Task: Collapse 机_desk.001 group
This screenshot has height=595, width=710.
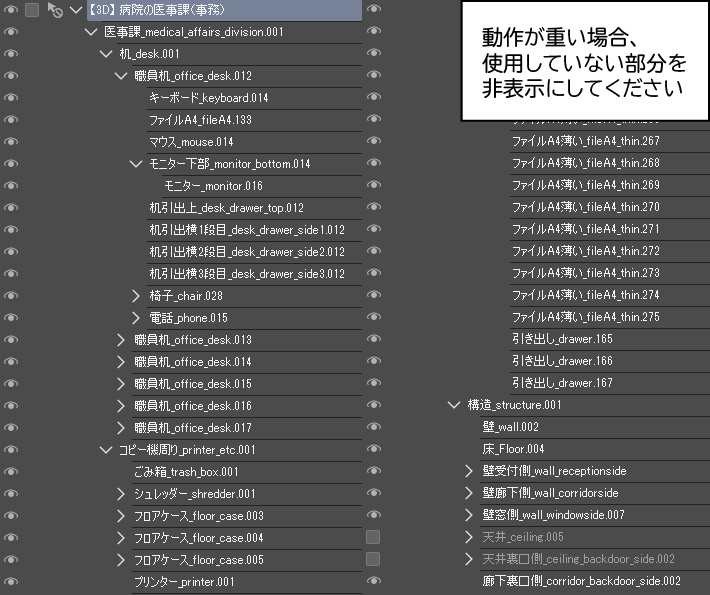Action: click(106, 54)
